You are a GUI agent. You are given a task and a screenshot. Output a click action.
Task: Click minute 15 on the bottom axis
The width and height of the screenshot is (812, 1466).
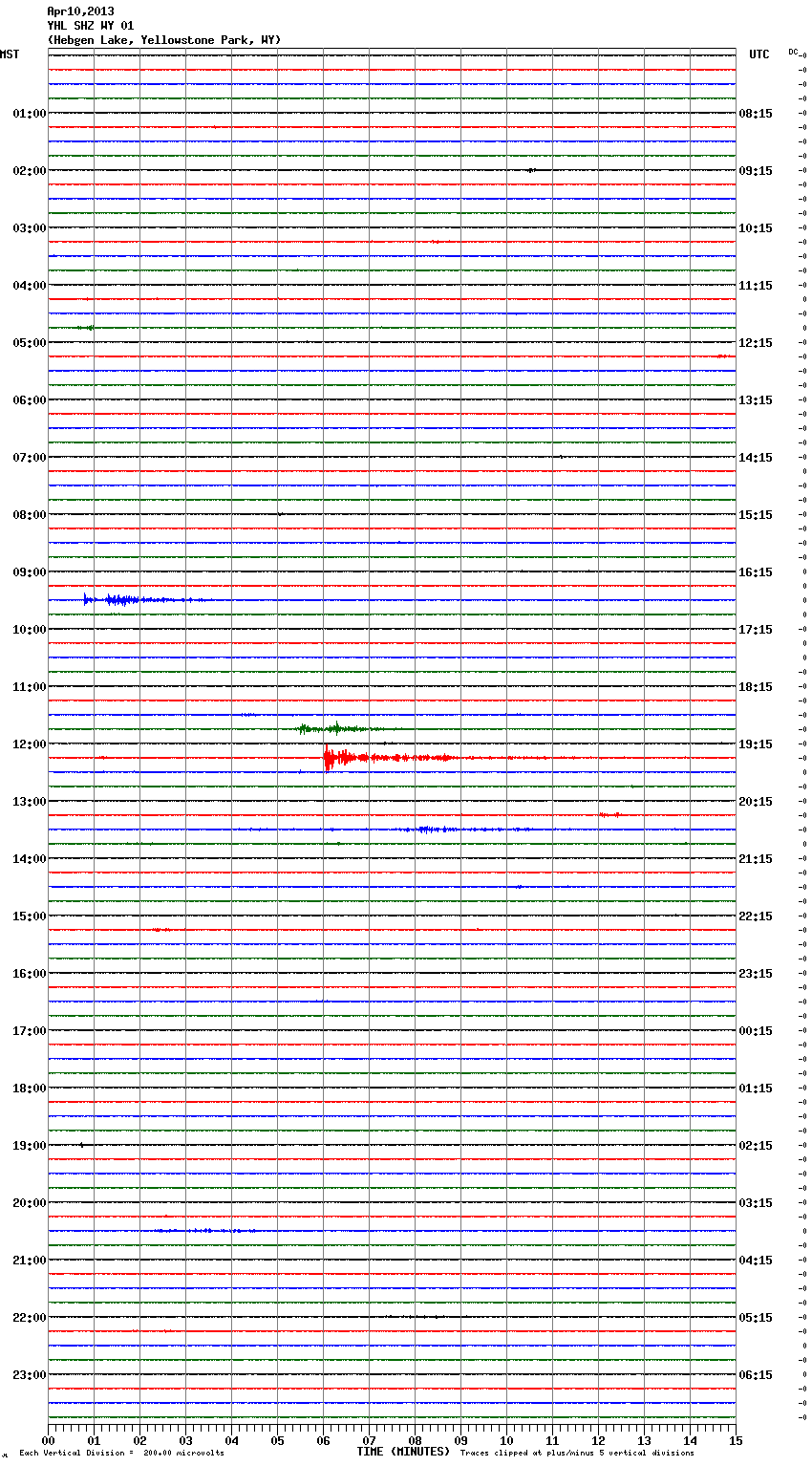point(736,1440)
